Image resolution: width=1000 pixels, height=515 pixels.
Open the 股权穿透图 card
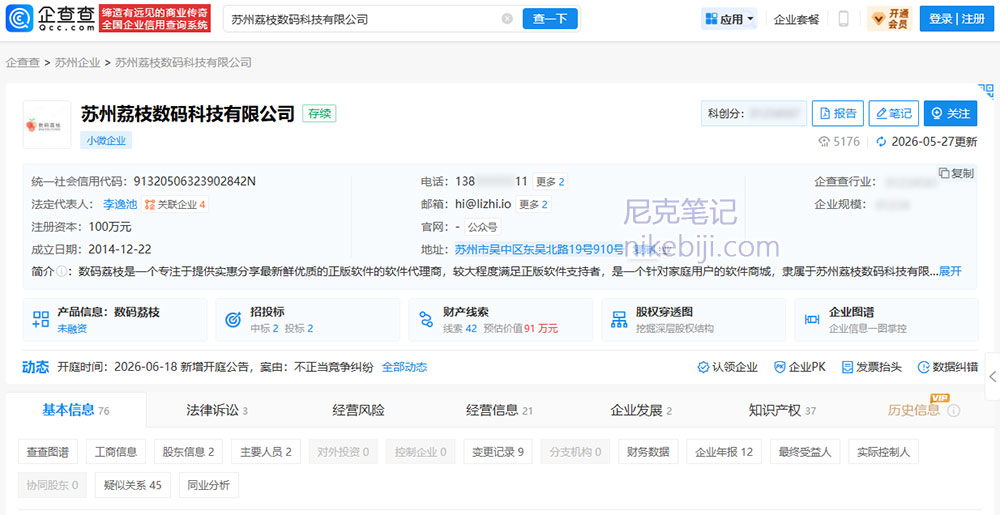pyautogui.click(x=693, y=319)
